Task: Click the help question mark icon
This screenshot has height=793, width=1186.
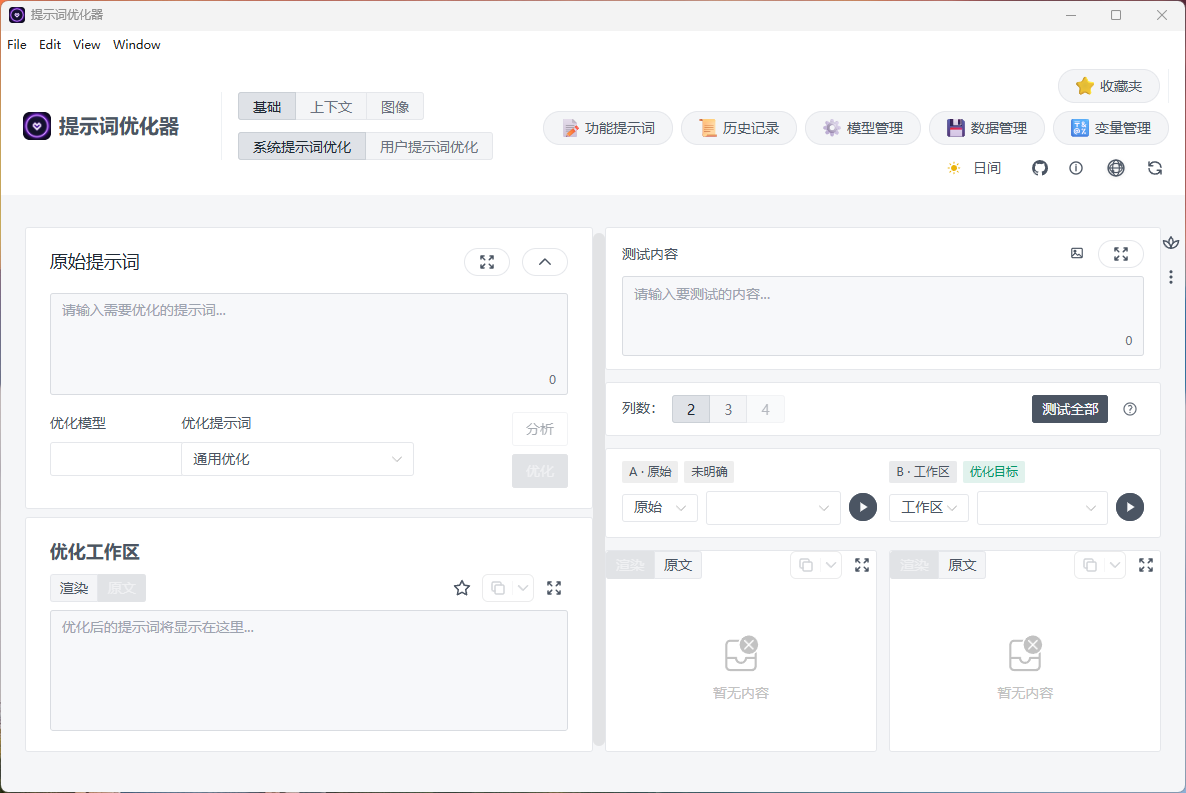Action: coord(1130,409)
